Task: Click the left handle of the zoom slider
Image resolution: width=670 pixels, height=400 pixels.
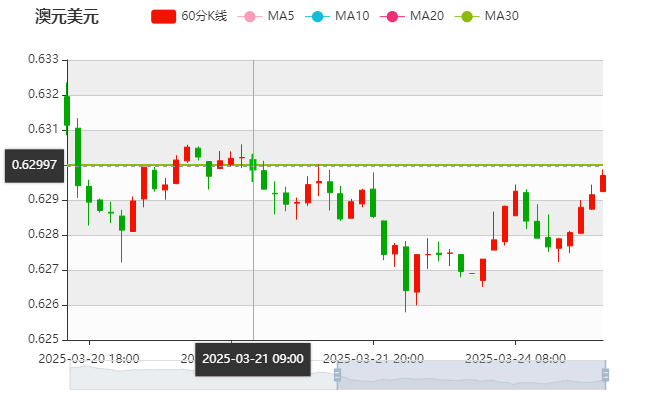Action: click(x=334, y=375)
